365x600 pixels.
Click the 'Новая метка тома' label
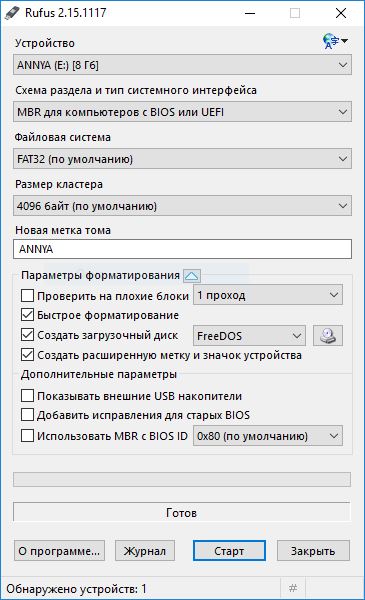(63, 230)
